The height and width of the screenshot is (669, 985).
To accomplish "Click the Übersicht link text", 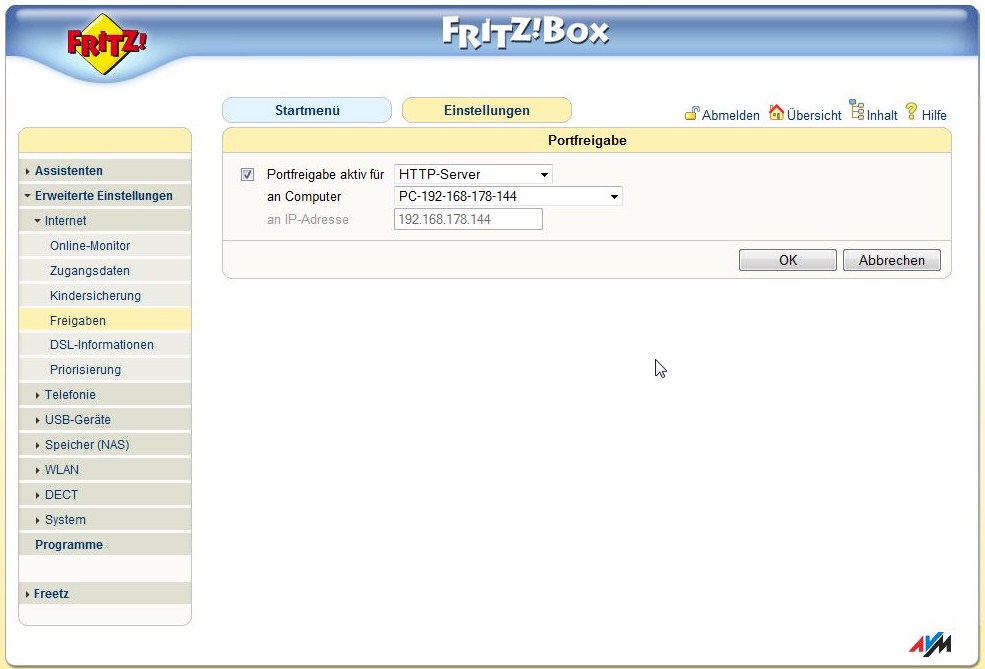I will coord(814,116).
